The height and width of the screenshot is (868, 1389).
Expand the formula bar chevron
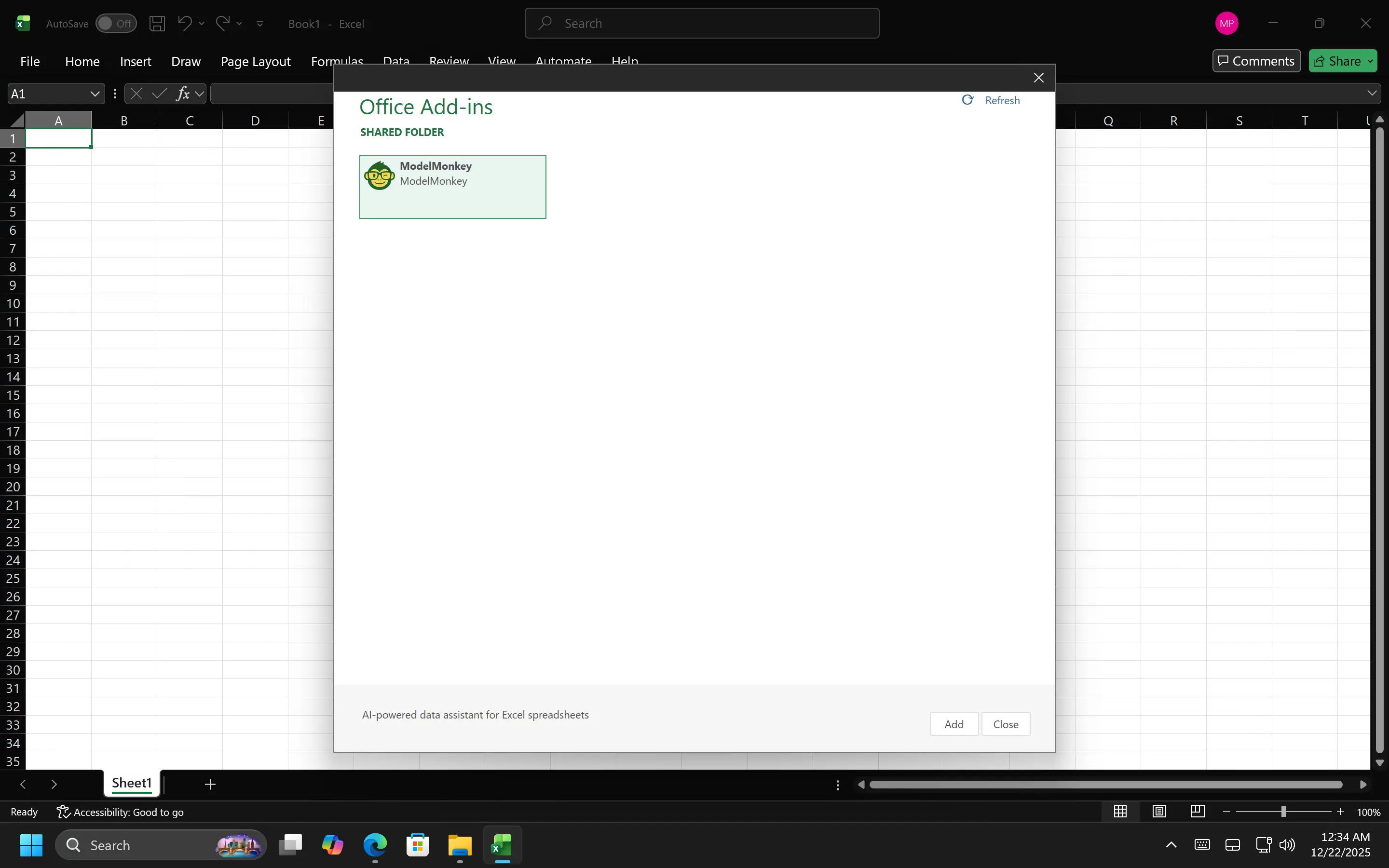coord(1372,94)
